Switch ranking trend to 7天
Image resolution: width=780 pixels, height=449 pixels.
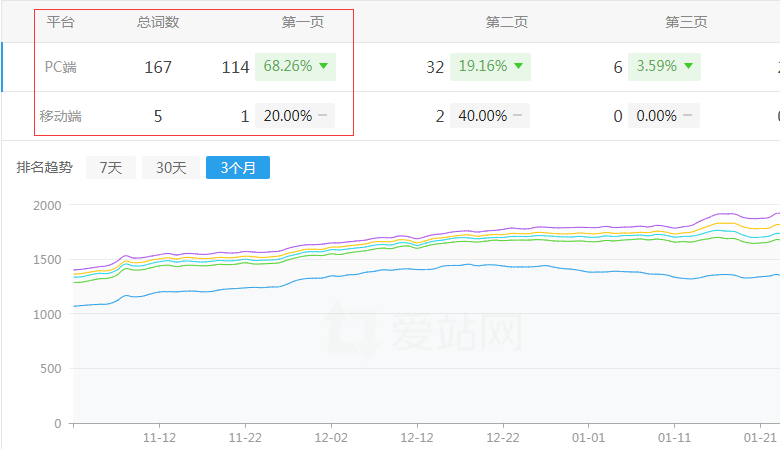click(111, 168)
